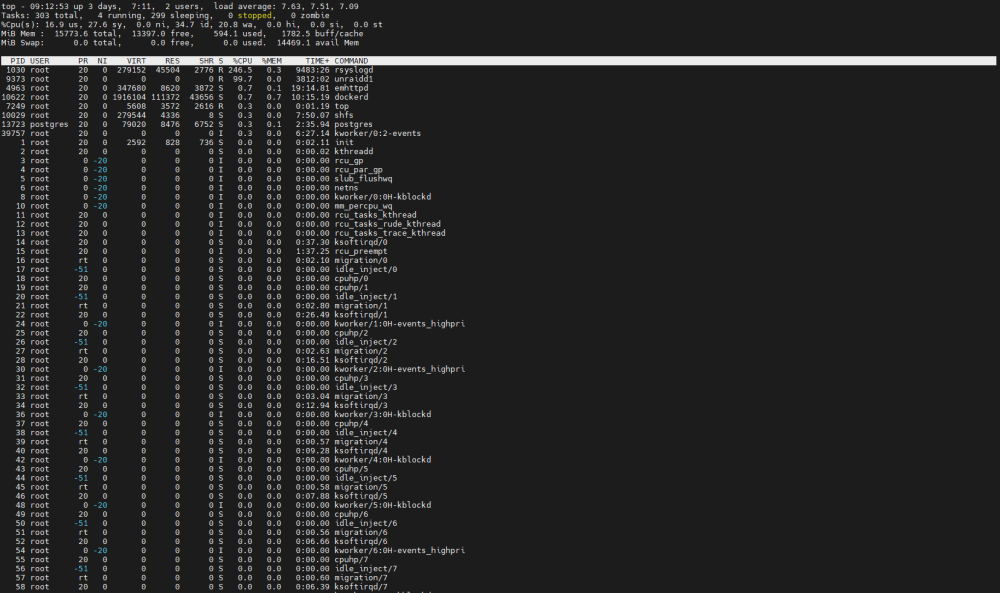Click the SHR column header
Viewport: 1000px width, 593px height.
point(206,61)
